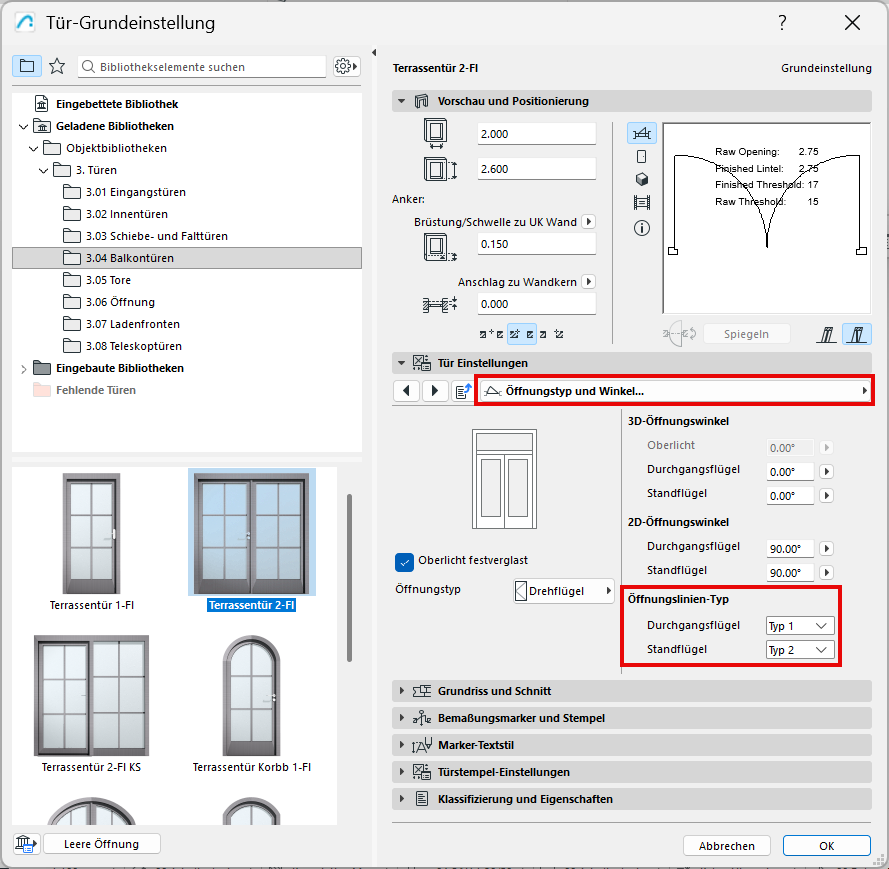Click the flip door orientation icon left of Spiegeln
The width and height of the screenshot is (889, 869).
tap(679, 334)
